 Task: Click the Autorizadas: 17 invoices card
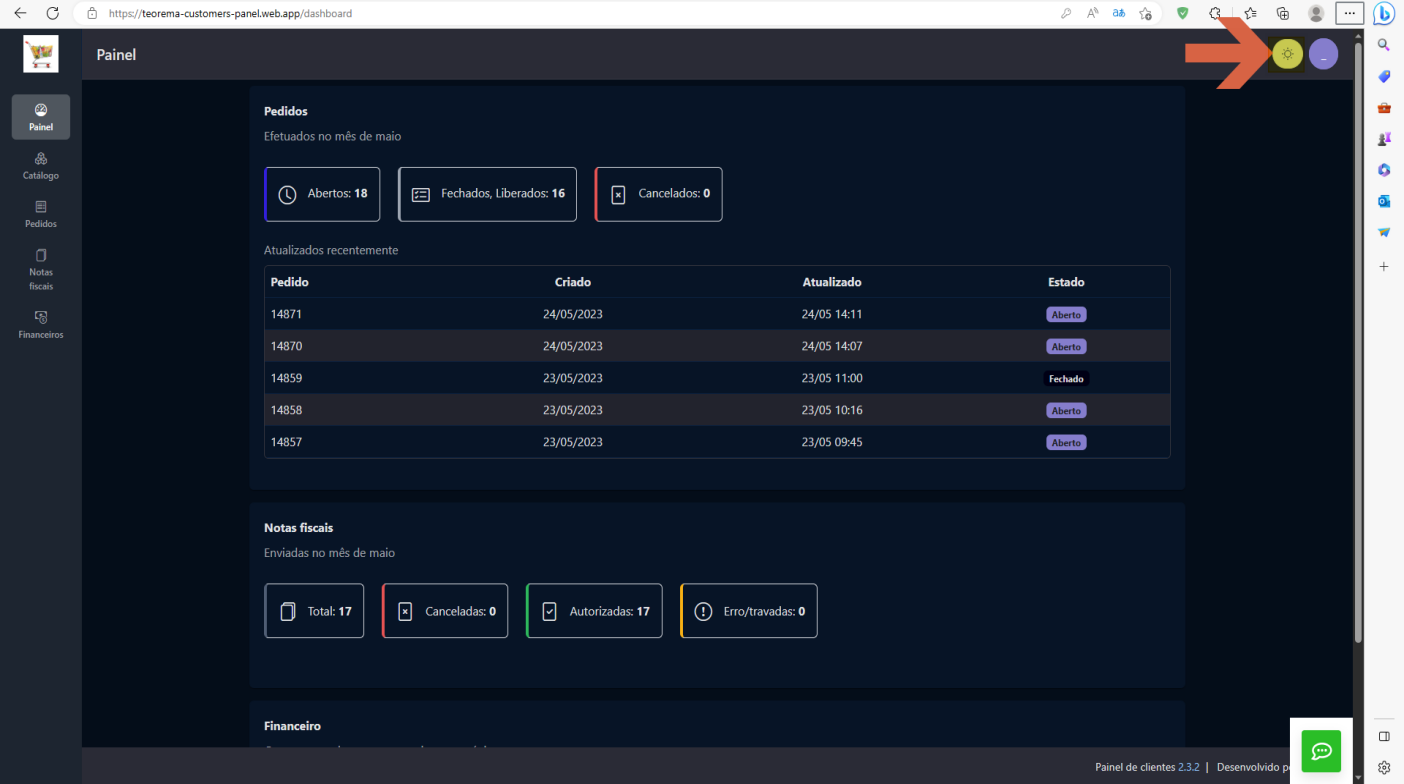click(x=594, y=610)
